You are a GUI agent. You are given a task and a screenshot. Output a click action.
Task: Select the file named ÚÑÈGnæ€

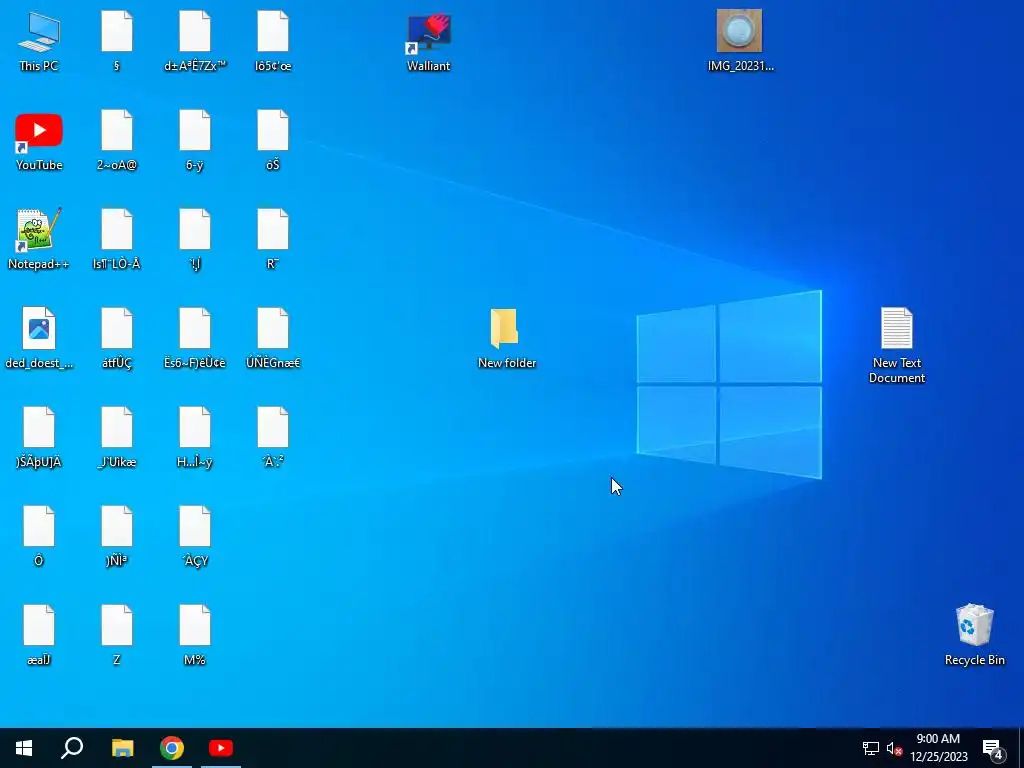click(273, 338)
